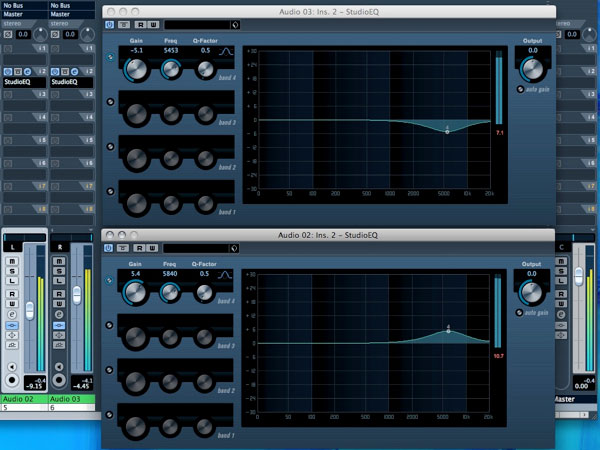Image resolution: width=600 pixels, height=450 pixels.
Task: Select the Audio 03 channel name label
Action: (x=72, y=399)
